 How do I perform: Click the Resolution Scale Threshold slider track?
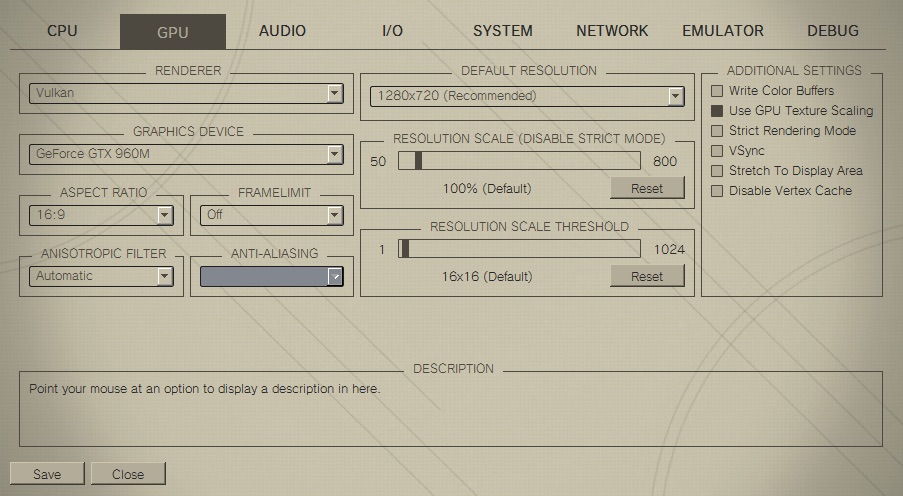[x=520, y=249]
